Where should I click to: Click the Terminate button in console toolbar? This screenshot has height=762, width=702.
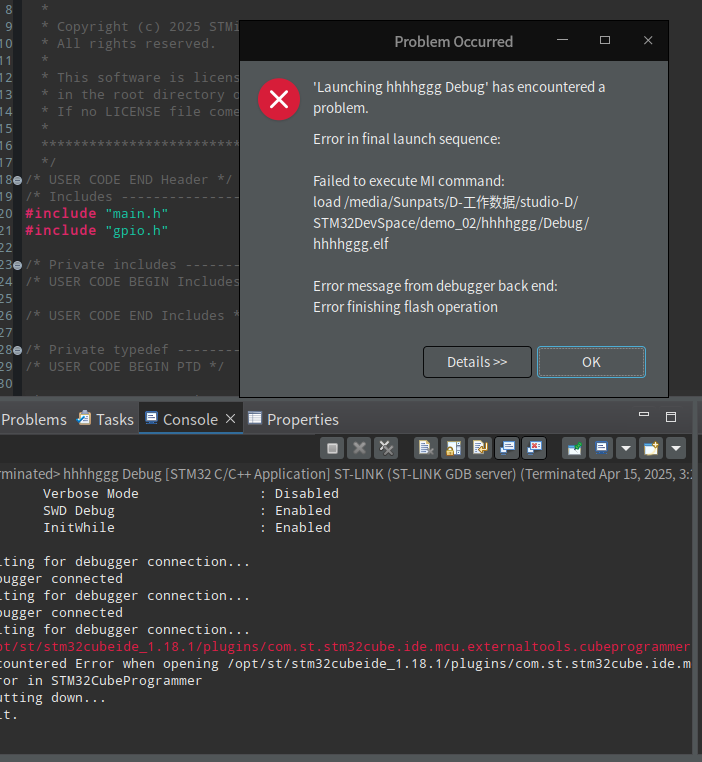point(332,448)
